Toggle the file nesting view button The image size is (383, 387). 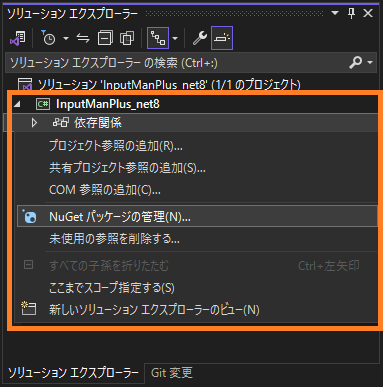click(x=158, y=38)
